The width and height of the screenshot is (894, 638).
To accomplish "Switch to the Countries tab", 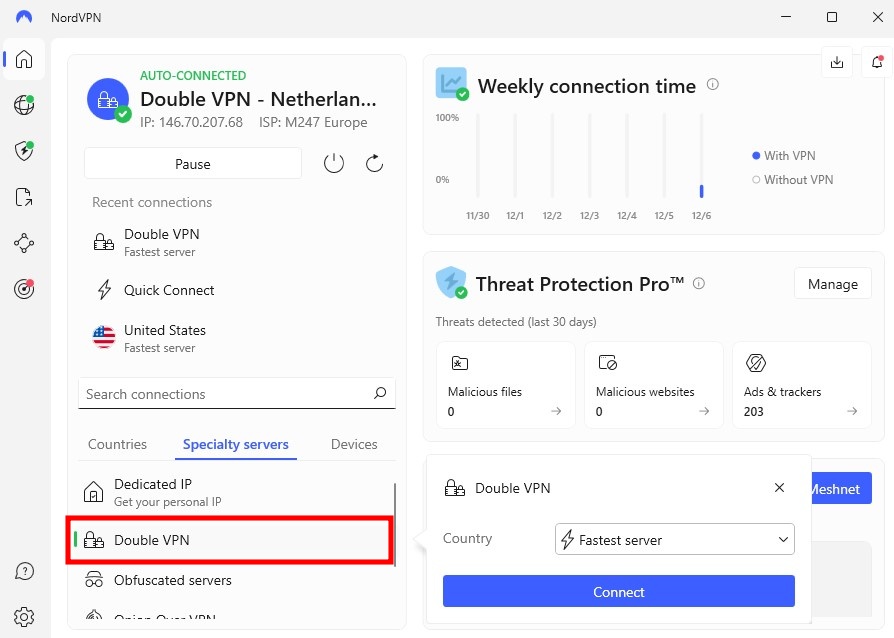I will tap(117, 444).
